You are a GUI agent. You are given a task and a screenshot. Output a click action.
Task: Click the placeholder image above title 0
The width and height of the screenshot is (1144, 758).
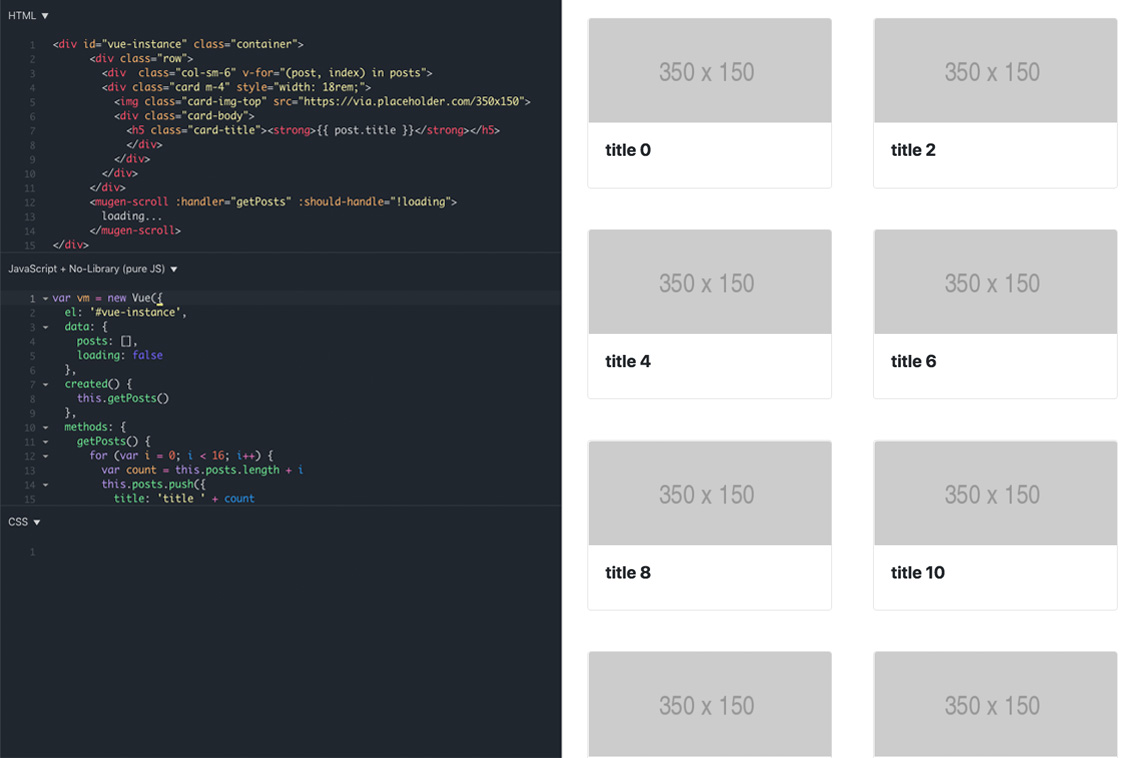pyautogui.click(x=709, y=71)
